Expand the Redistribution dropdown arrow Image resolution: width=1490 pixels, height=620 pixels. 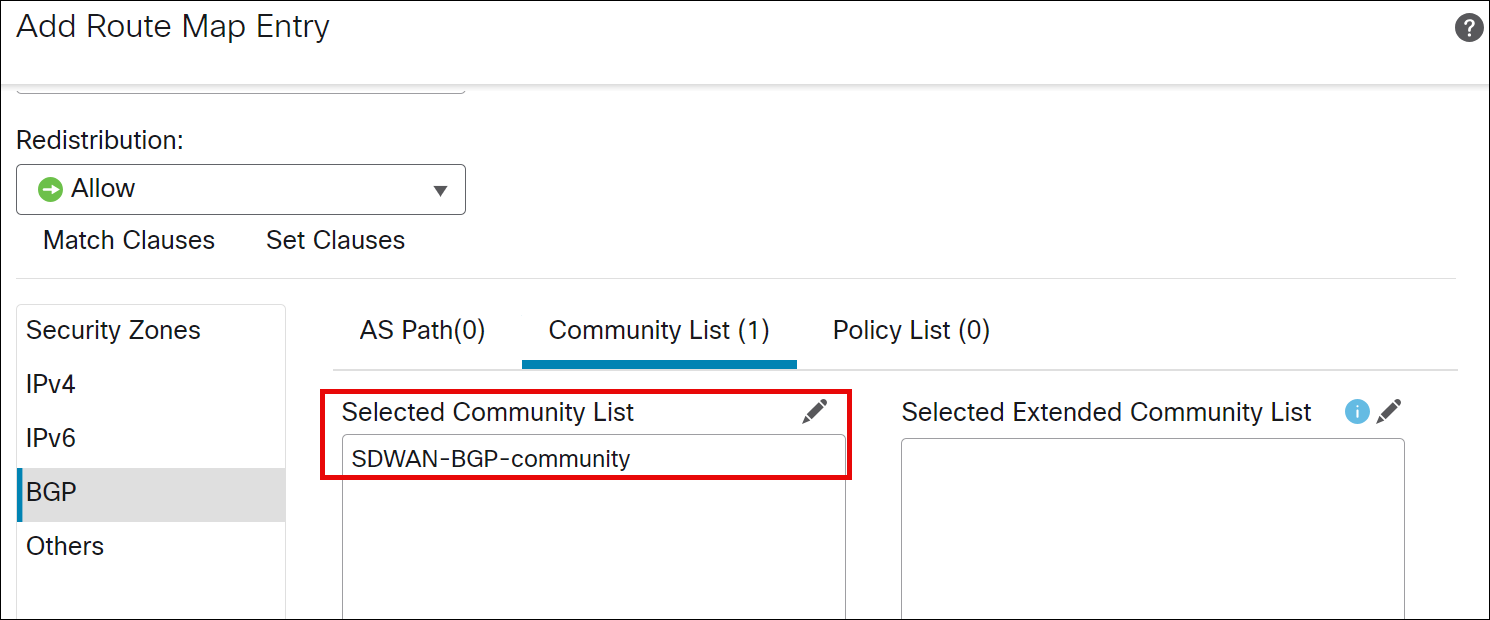point(440,190)
